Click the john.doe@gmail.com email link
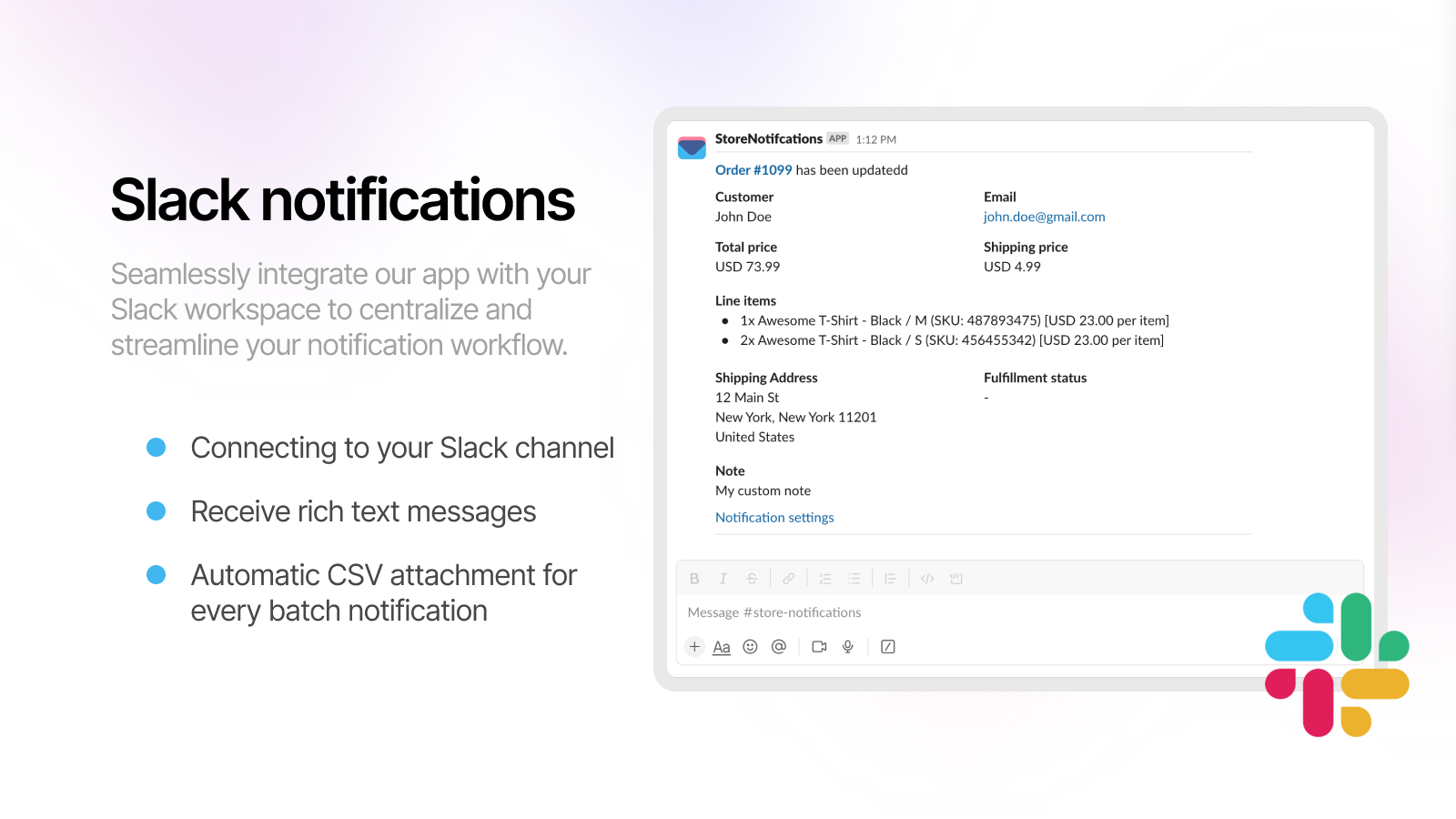Screen dimensions: 1456x819 (x=1044, y=217)
